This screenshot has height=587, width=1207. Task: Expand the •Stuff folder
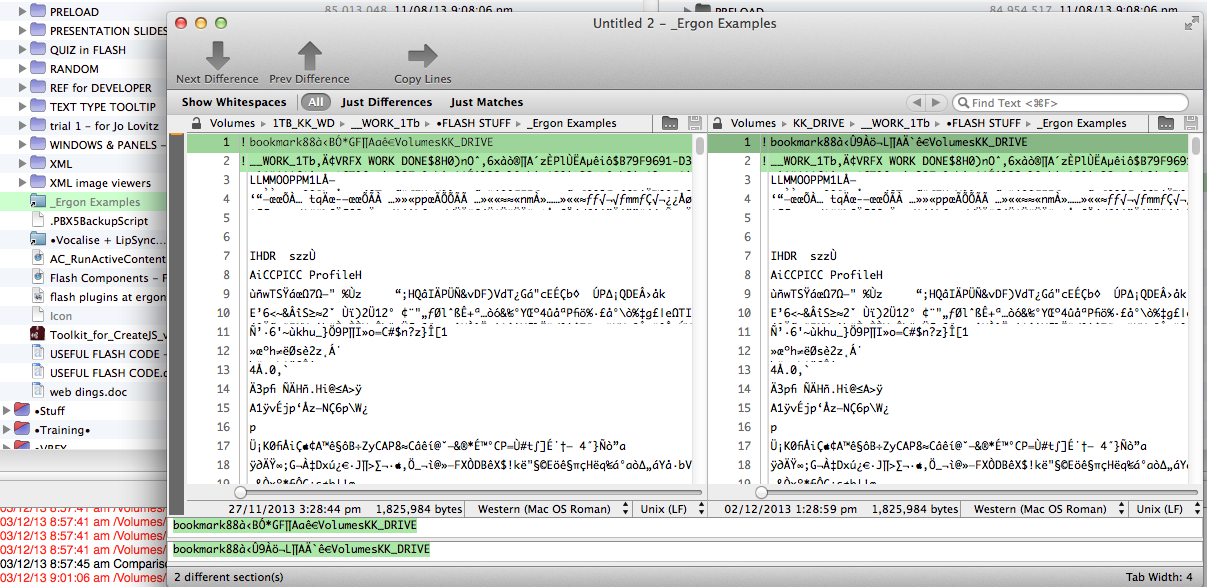[8, 411]
